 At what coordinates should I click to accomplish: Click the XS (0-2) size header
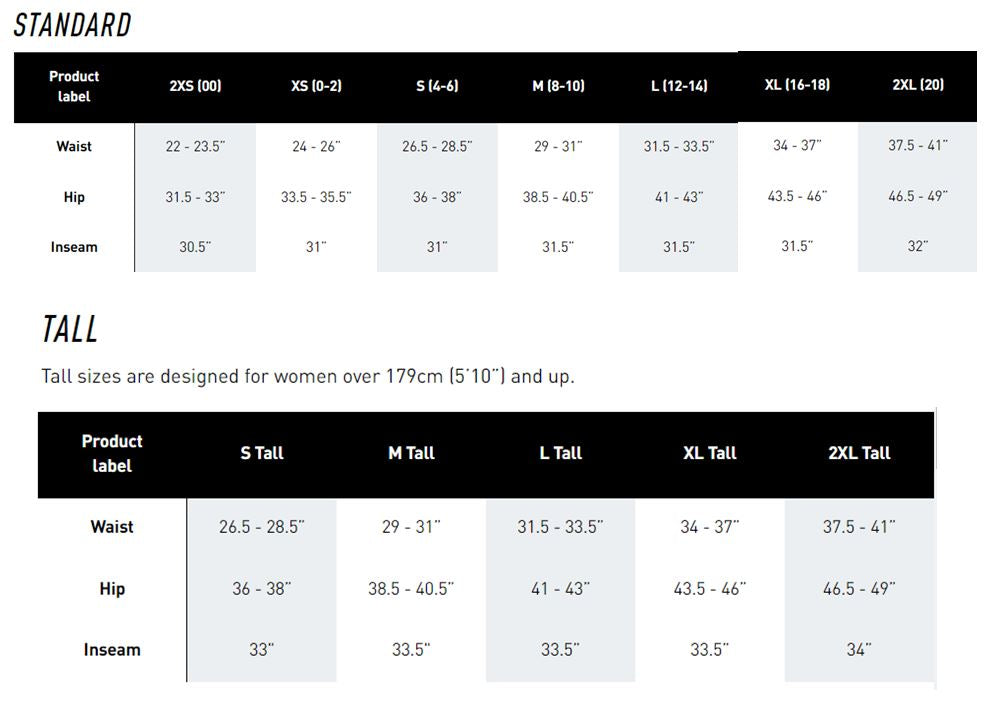(316, 86)
